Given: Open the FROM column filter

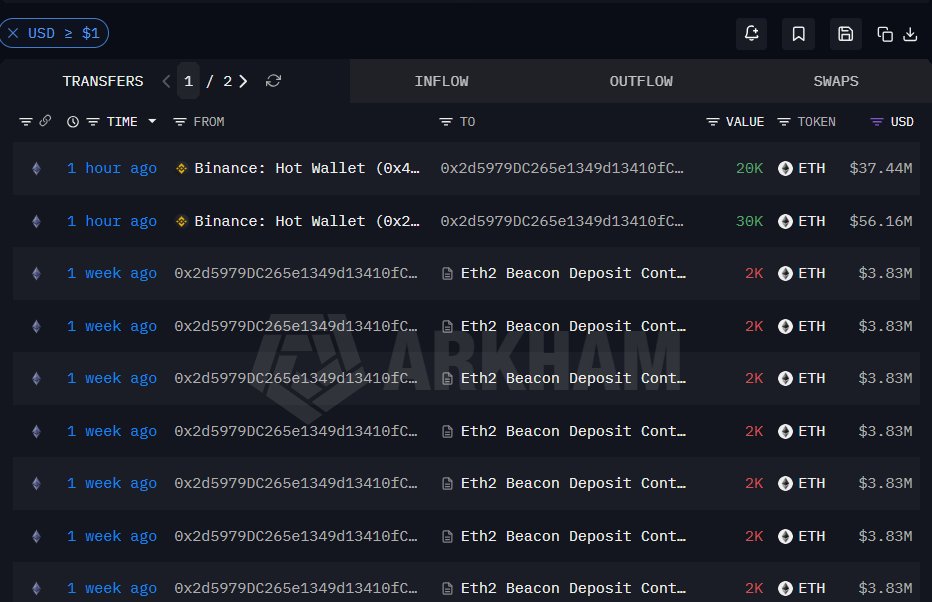Looking at the screenshot, I should pyautogui.click(x=180, y=122).
